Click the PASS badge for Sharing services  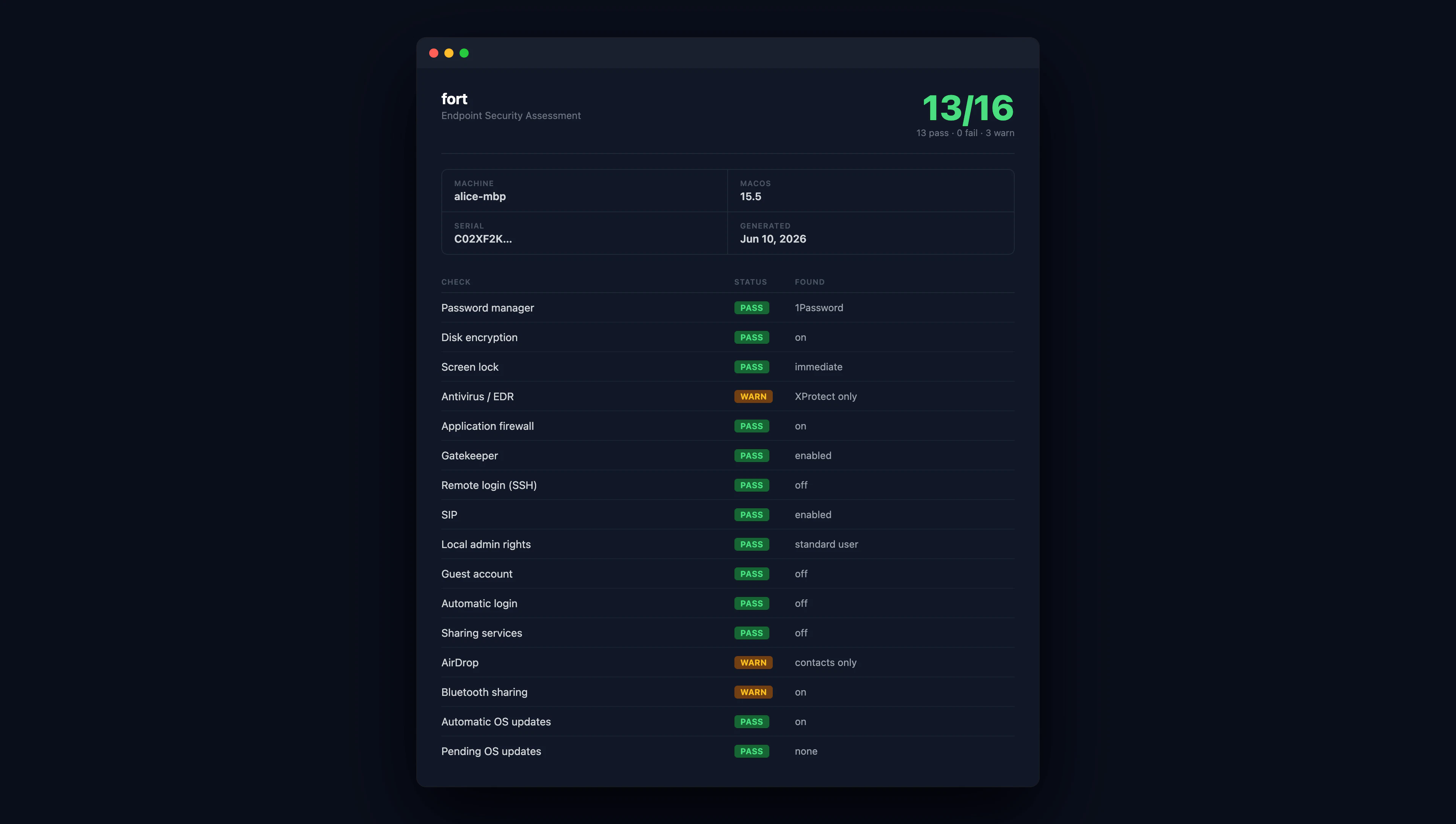click(x=751, y=633)
